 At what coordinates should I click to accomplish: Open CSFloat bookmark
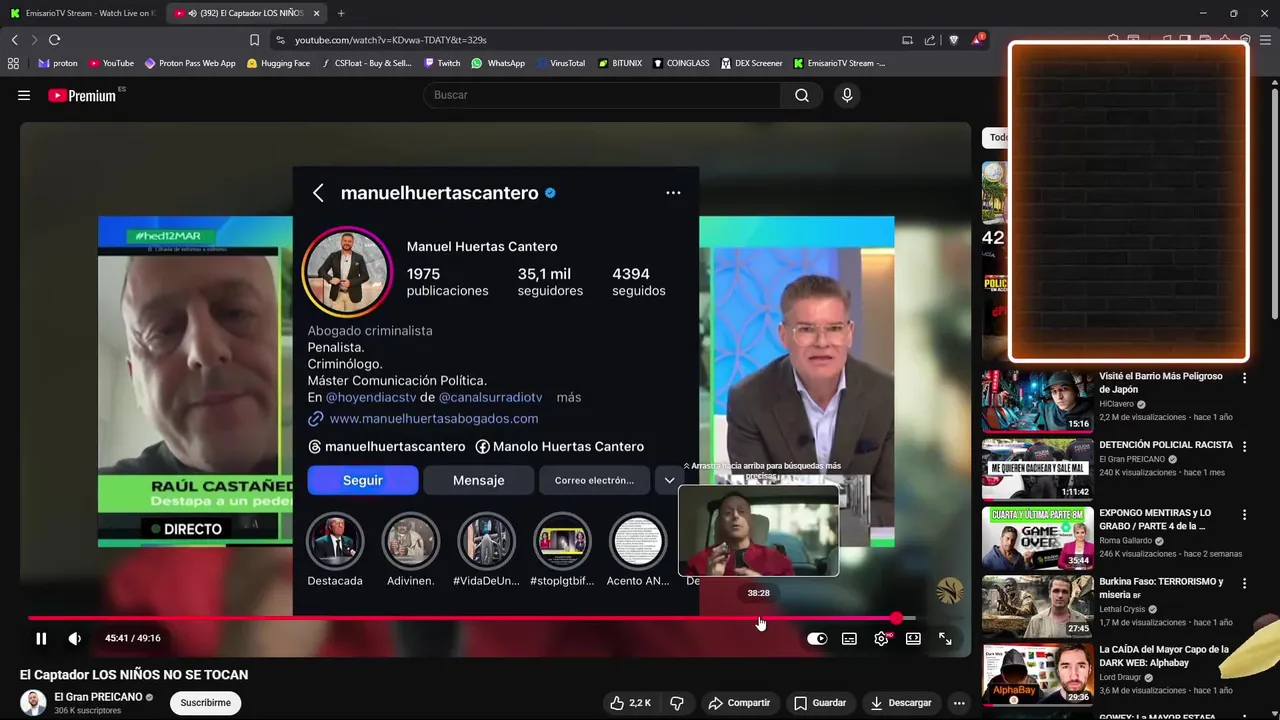(366, 63)
